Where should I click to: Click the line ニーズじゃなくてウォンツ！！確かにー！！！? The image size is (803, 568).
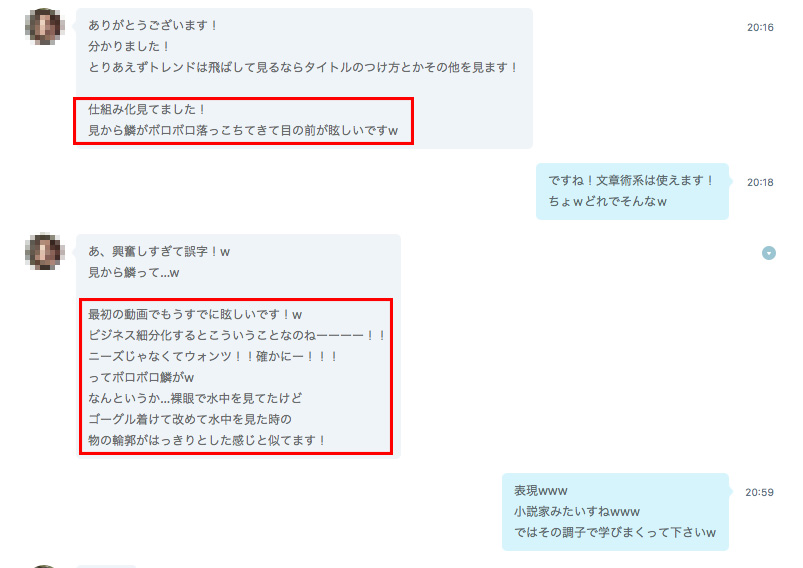click(213, 356)
